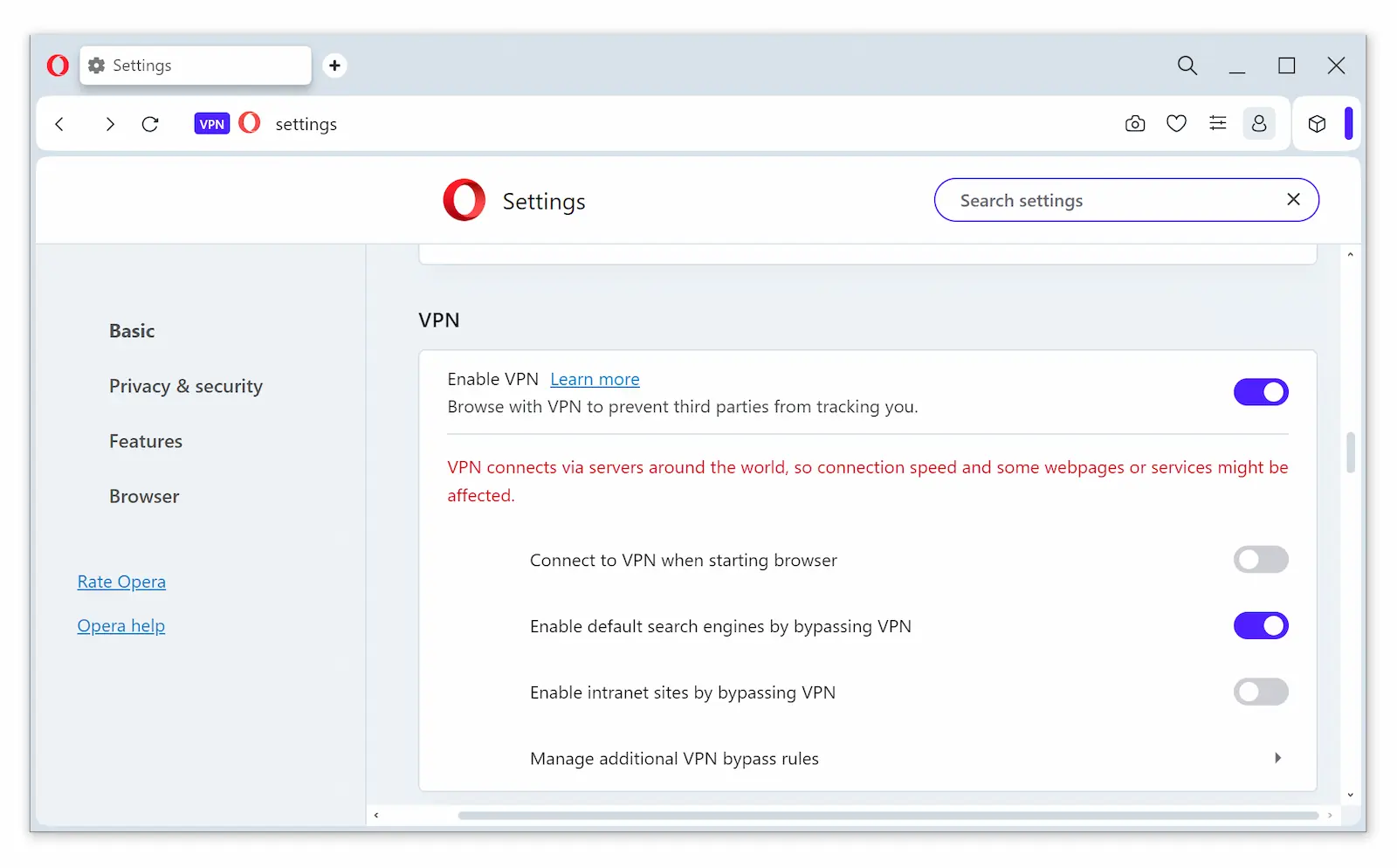Screen dimensions: 1397x868
Task: Click the Settings tab gear icon
Action: (x=97, y=65)
